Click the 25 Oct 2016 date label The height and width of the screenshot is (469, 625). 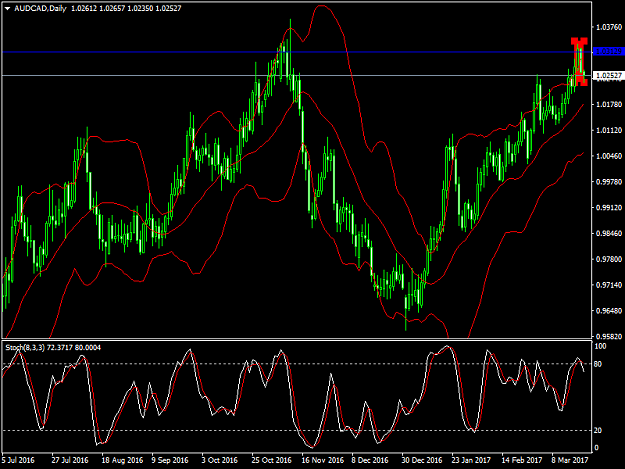(x=271, y=460)
